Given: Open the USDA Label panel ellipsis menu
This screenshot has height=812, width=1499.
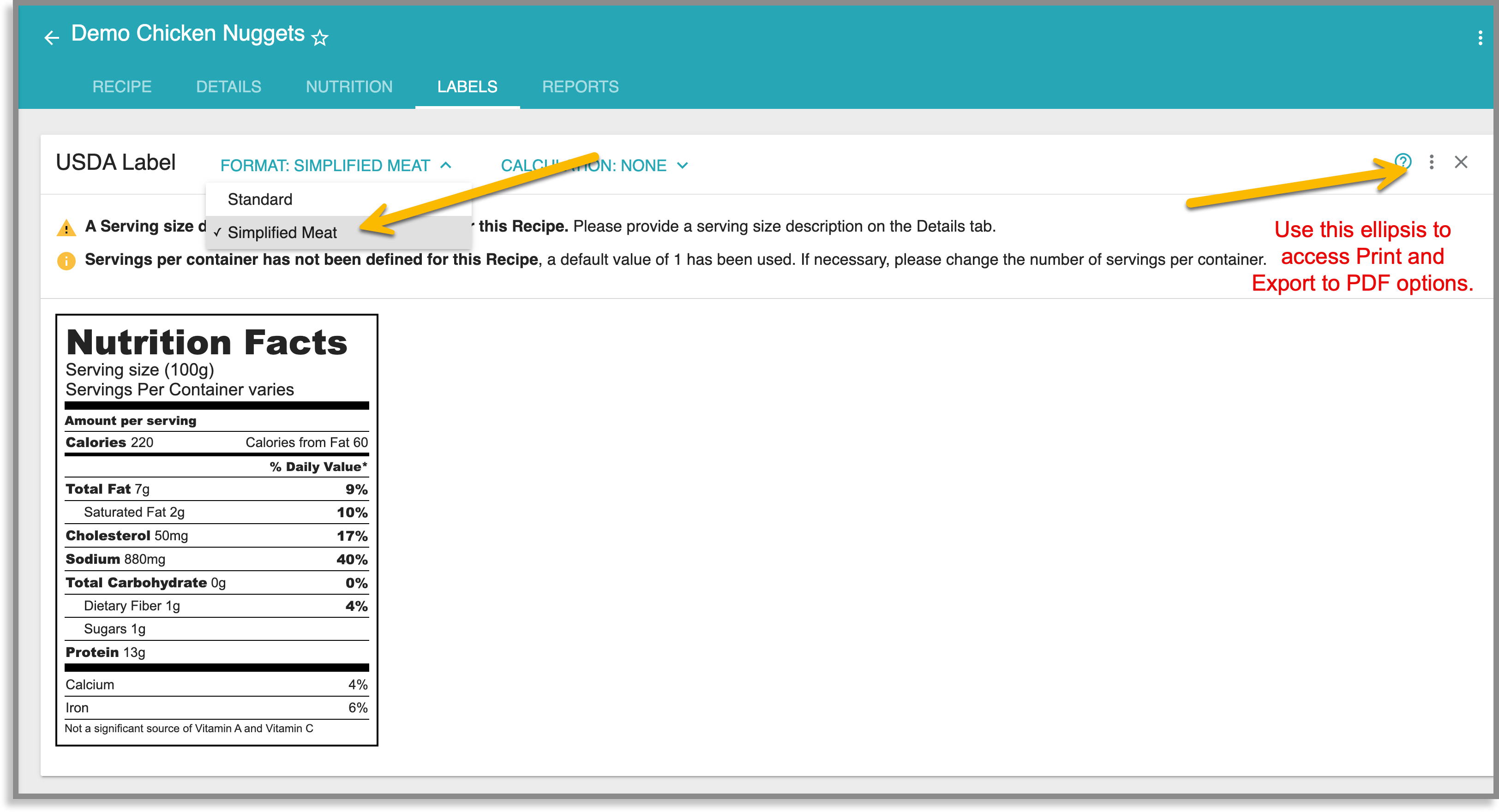Looking at the screenshot, I should pyautogui.click(x=1432, y=162).
